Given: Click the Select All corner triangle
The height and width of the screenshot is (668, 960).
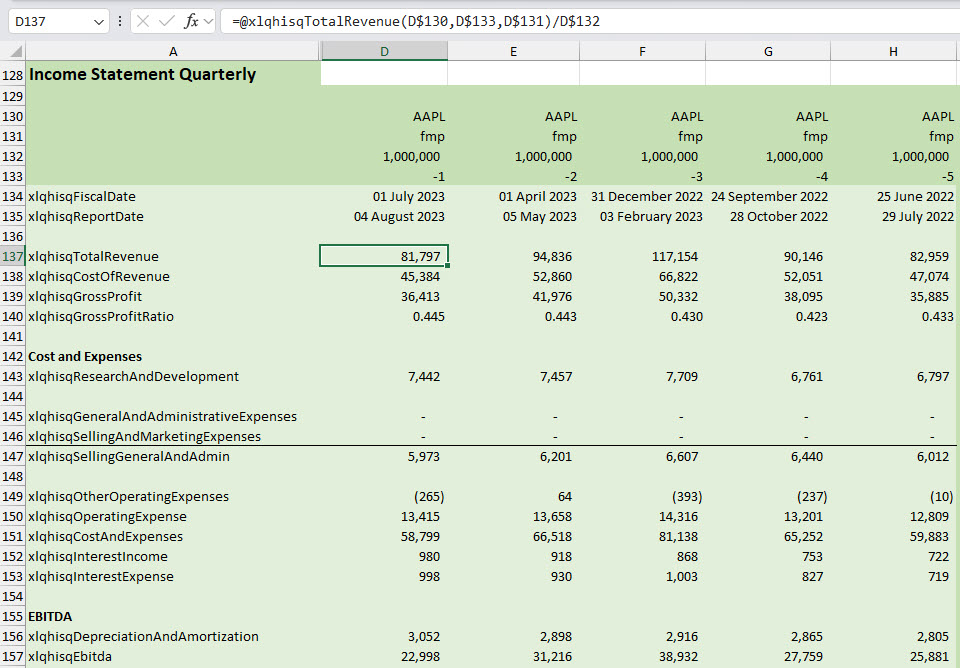Looking at the screenshot, I should tap(16, 52).
